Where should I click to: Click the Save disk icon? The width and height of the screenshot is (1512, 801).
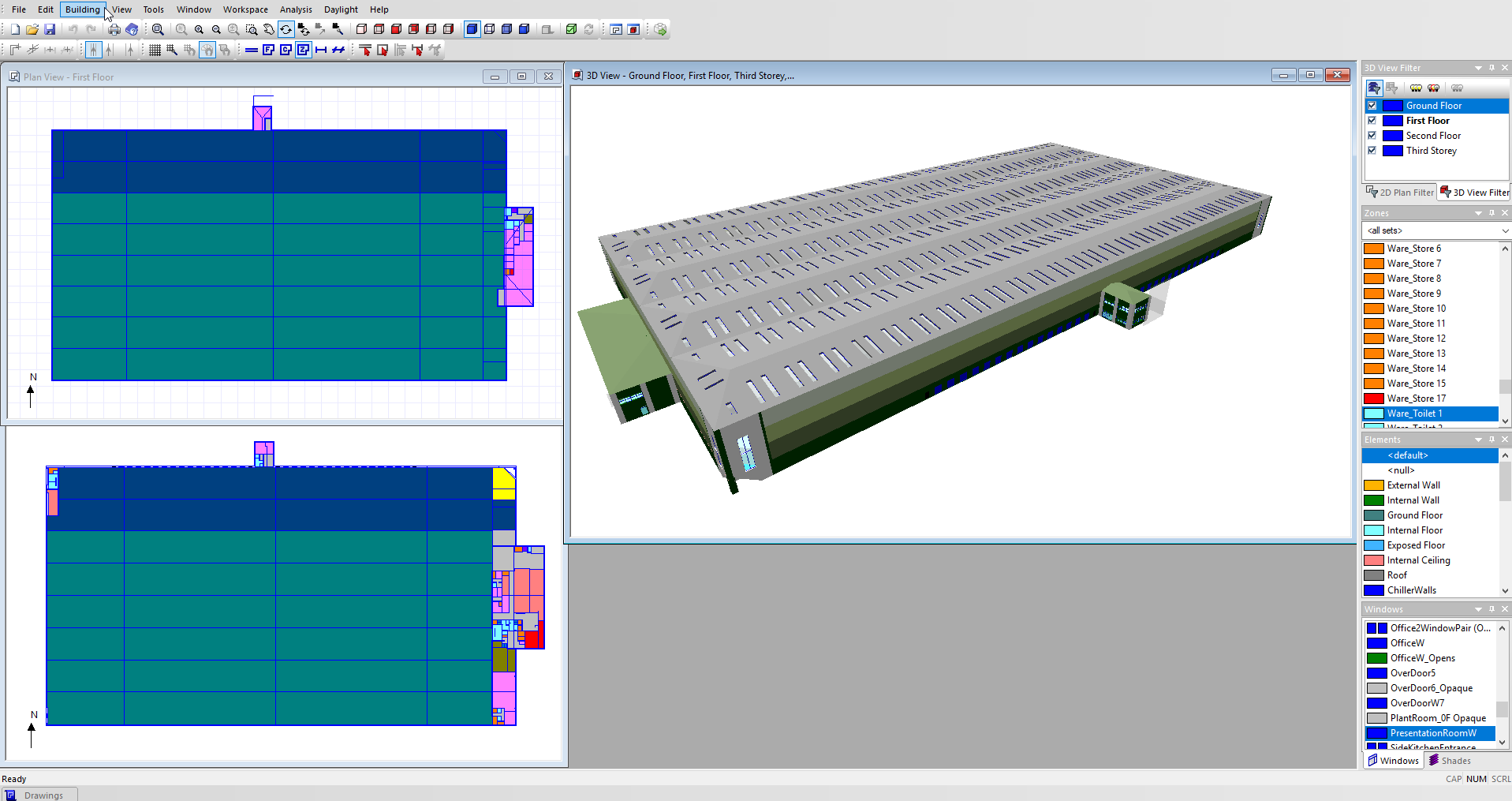[50, 29]
